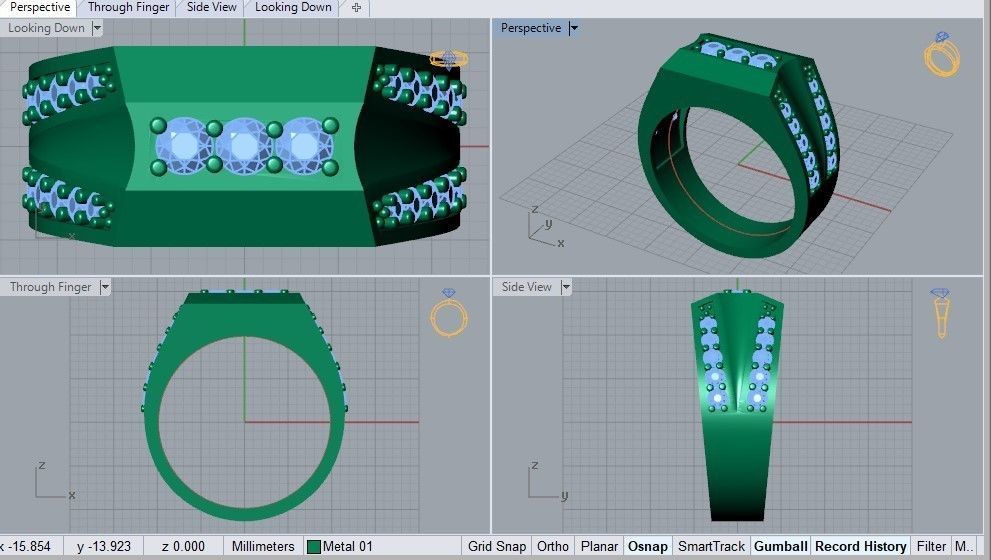Open Perspective viewport menu arrow
This screenshot has width=991, height=560.
pyautogui.click(x=573, y=28)
